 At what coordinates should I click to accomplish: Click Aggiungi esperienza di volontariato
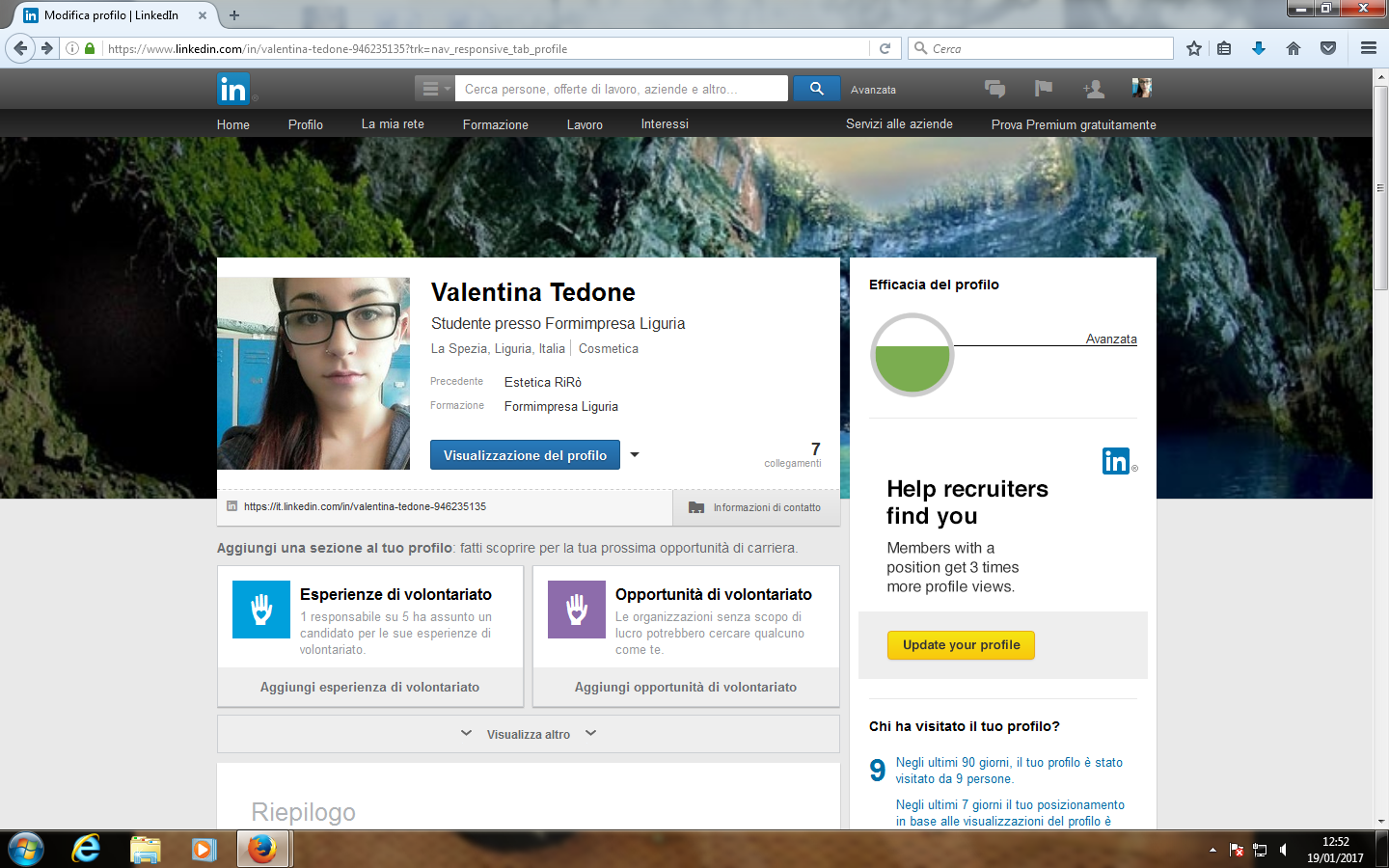pyautogui.click(x=370, y=687)
